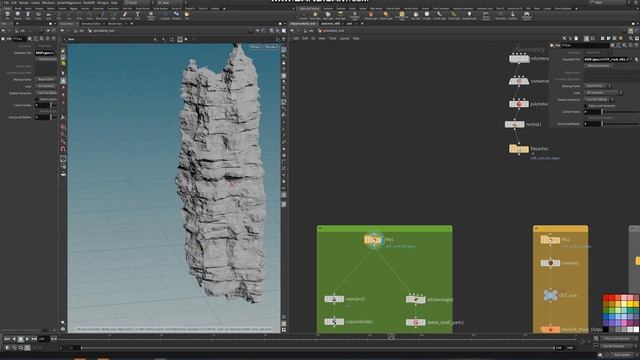This screenshot has height=360, width=640.
Task: Select the file2 node in green box
Action: 373,240
